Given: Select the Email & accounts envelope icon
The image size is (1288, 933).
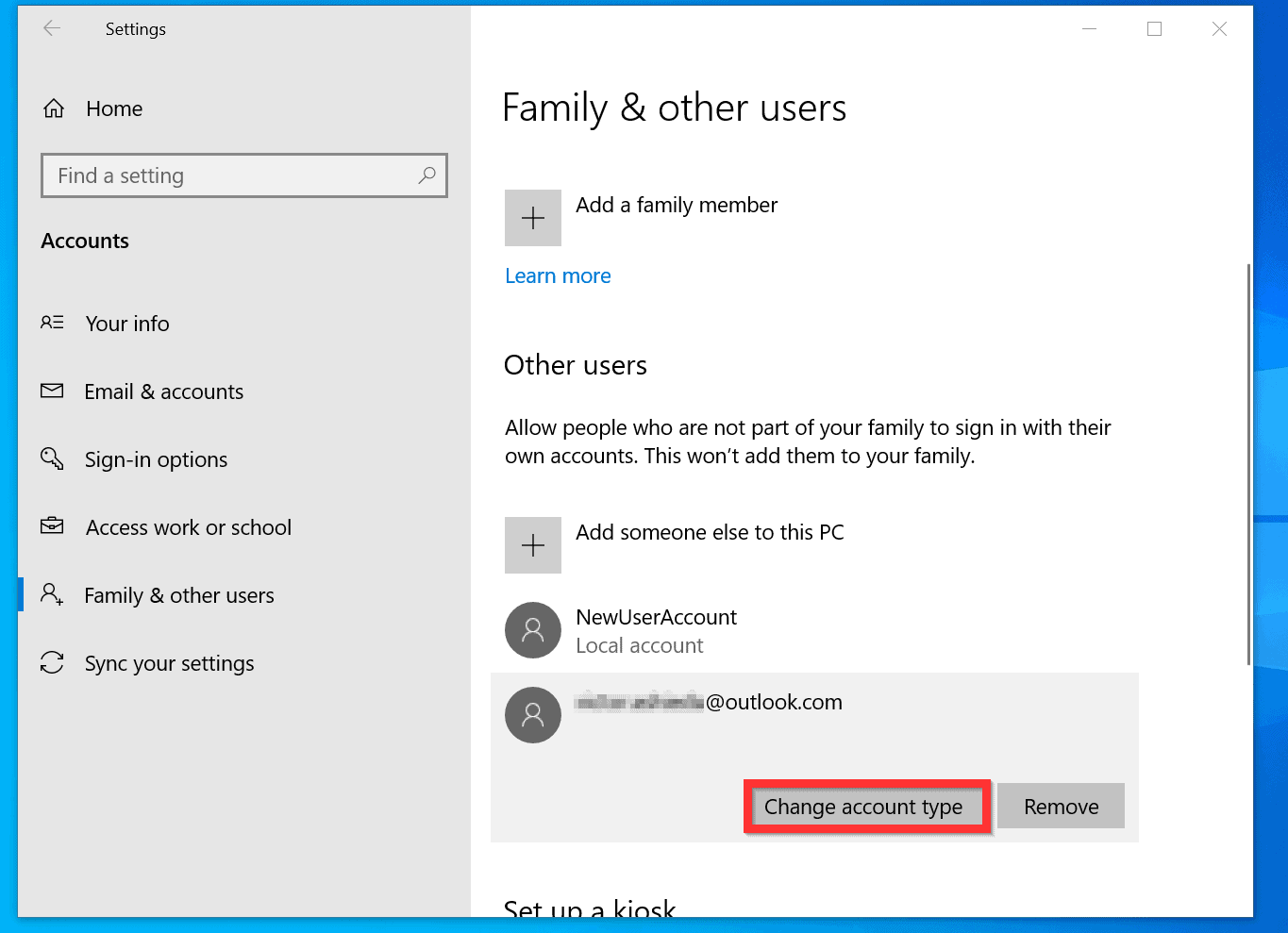Looking at the screenshot, I should [52, 391].
